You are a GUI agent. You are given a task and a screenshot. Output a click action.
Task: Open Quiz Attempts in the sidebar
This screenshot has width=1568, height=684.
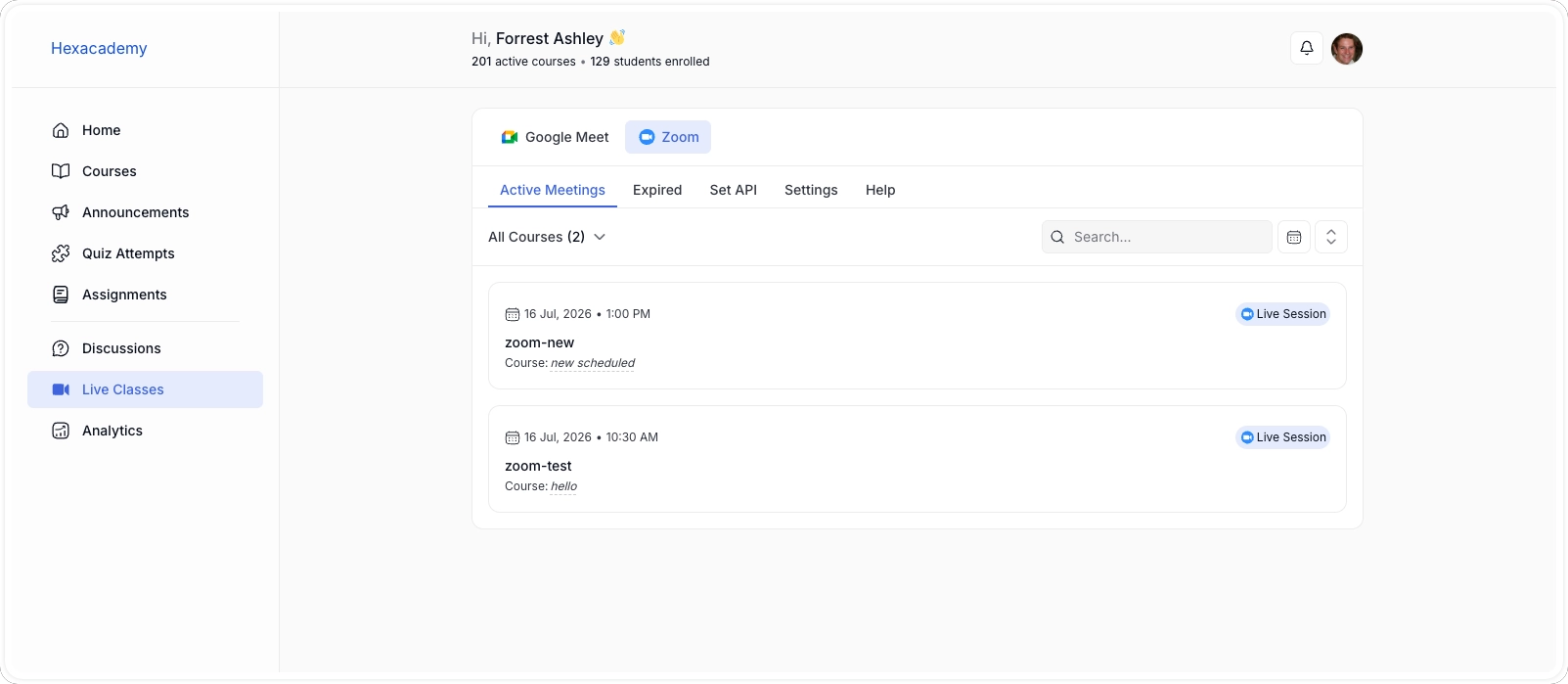coord(145,253)
